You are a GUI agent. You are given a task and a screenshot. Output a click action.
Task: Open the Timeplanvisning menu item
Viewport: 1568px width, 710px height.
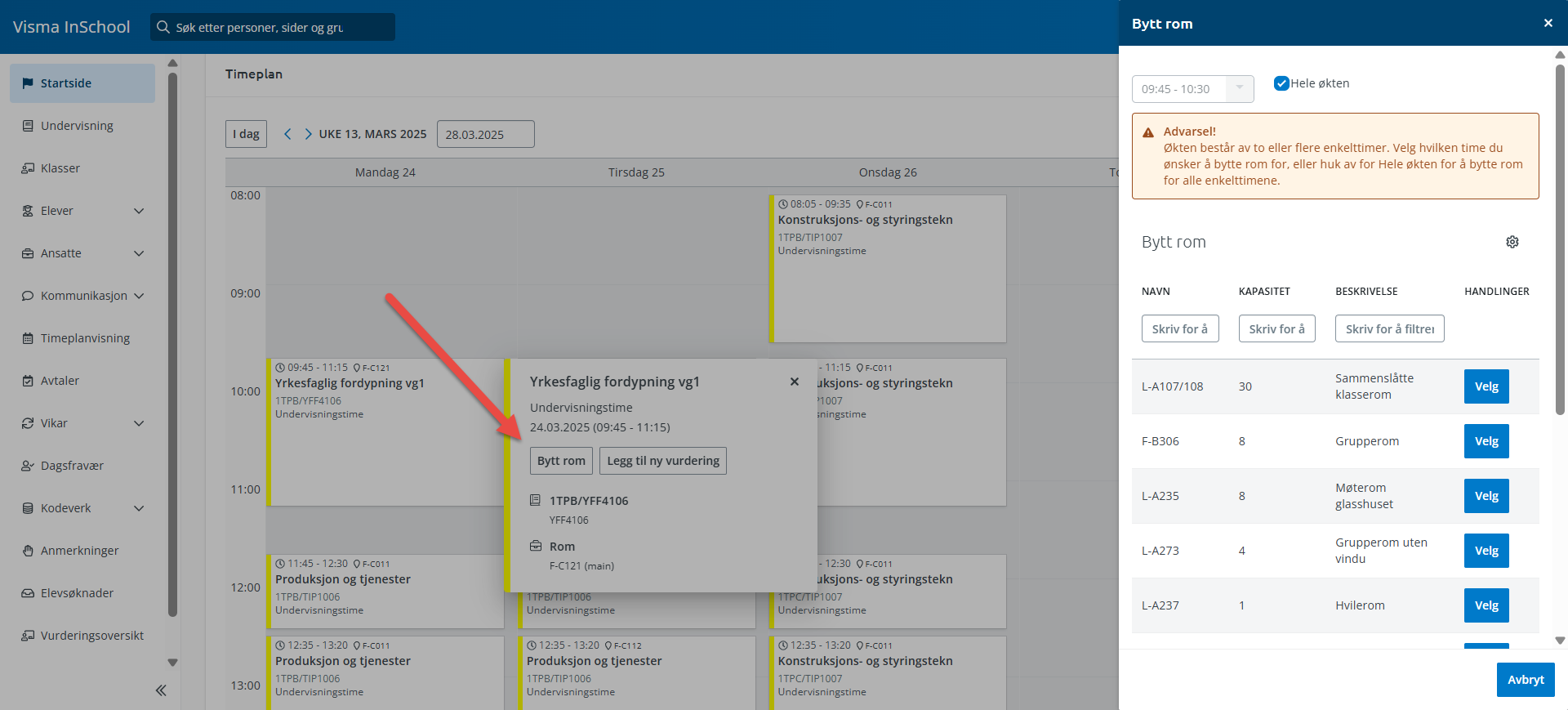[x=82, y=338]
